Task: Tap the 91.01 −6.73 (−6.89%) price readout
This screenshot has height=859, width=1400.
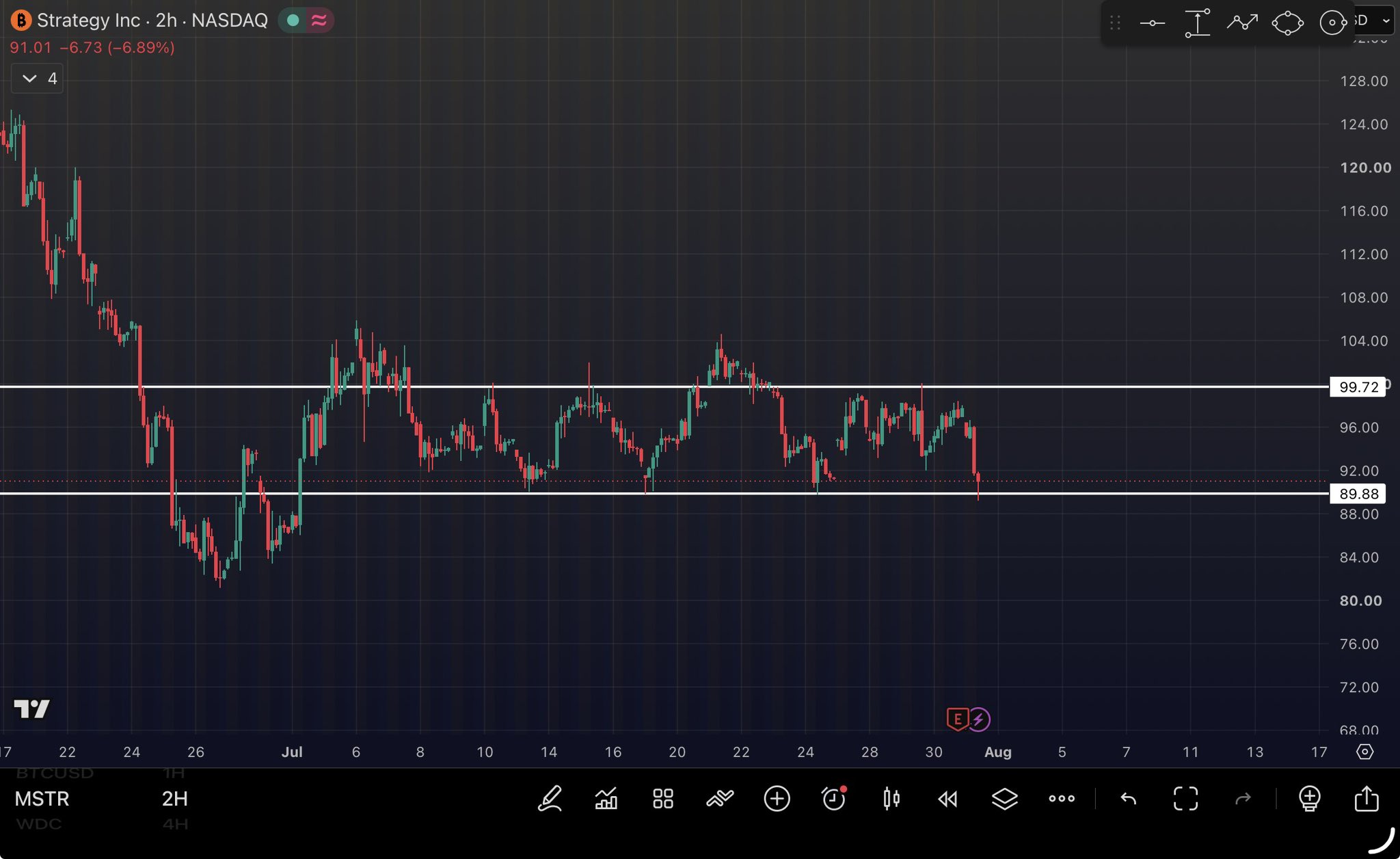Action: [92, 48]
